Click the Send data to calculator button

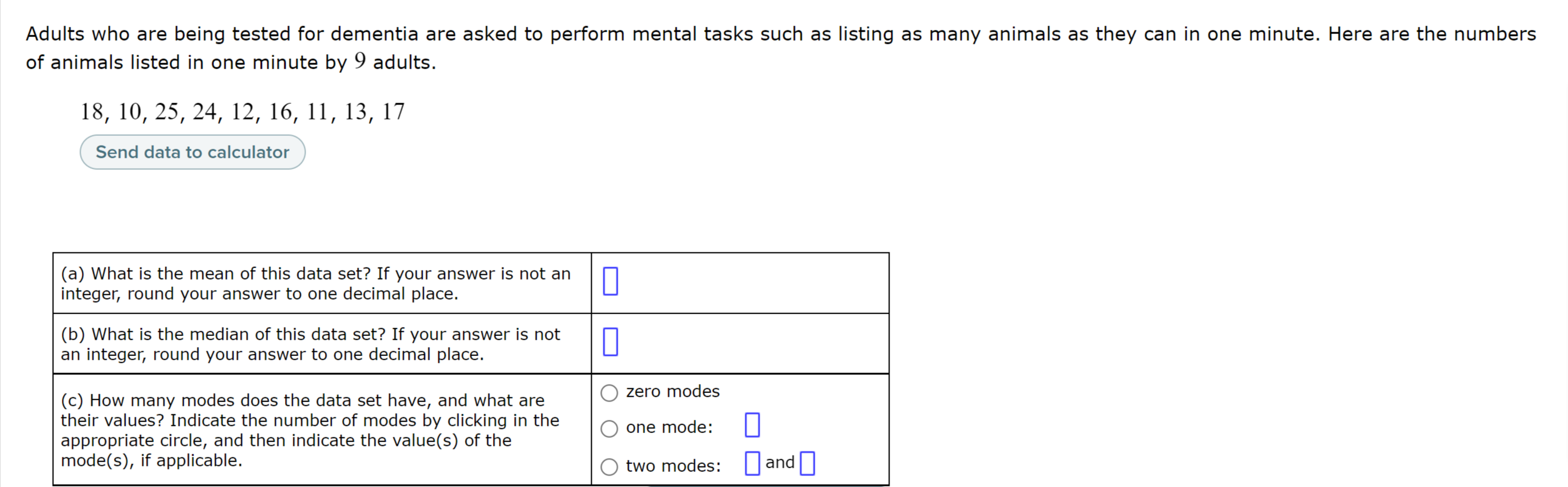[192, 152]
